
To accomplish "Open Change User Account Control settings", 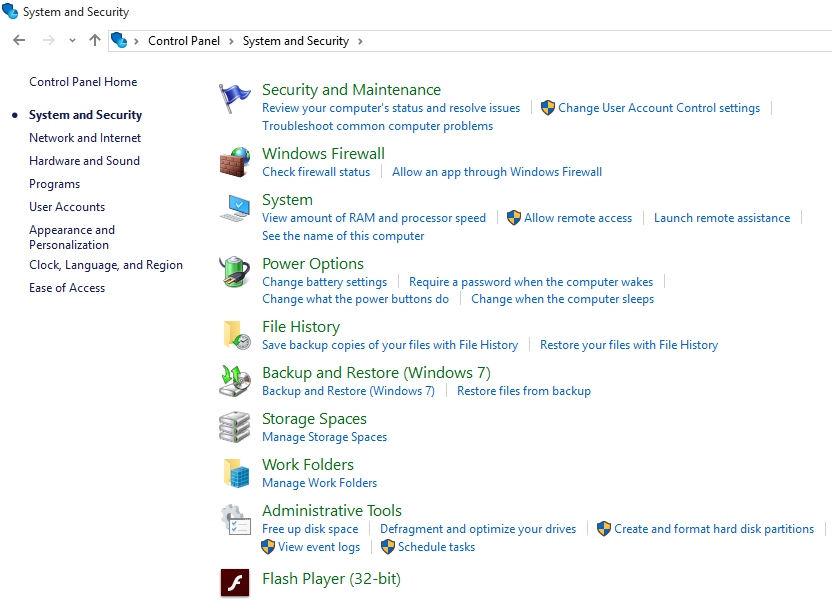I will (x=659, y=108).
